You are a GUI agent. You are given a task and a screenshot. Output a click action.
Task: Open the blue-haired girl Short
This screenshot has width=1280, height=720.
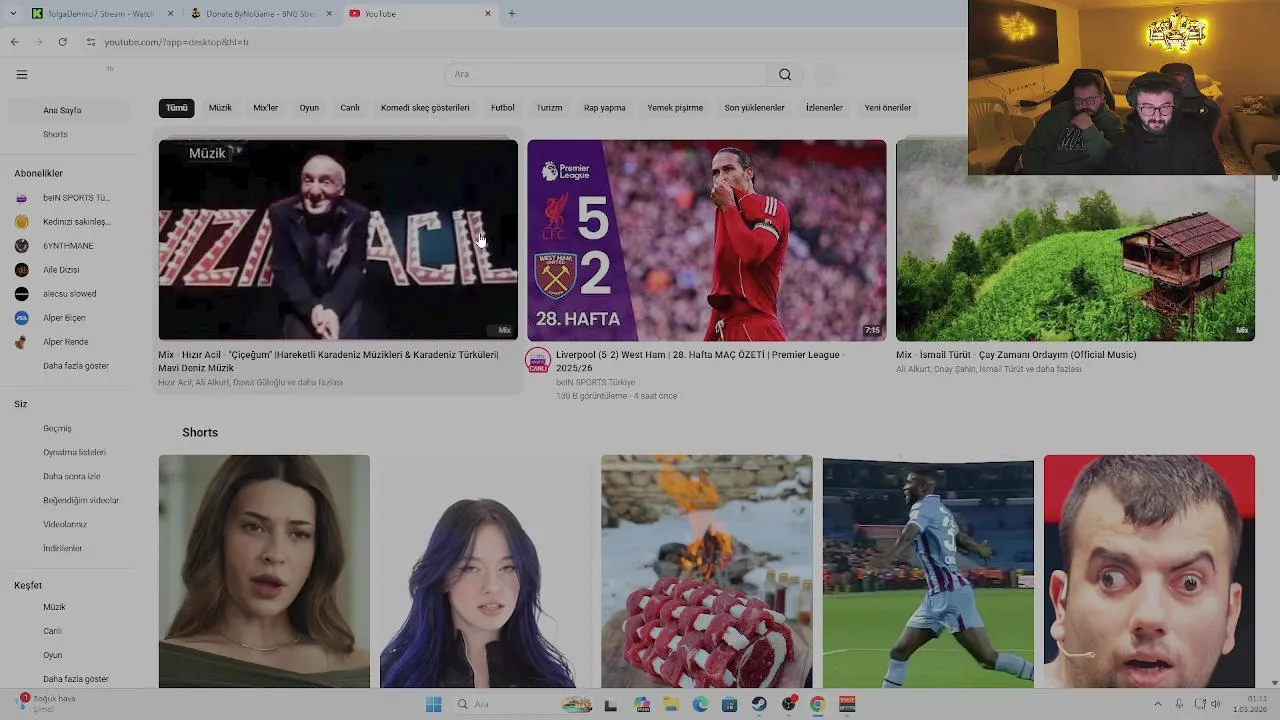tap(485, 571)
